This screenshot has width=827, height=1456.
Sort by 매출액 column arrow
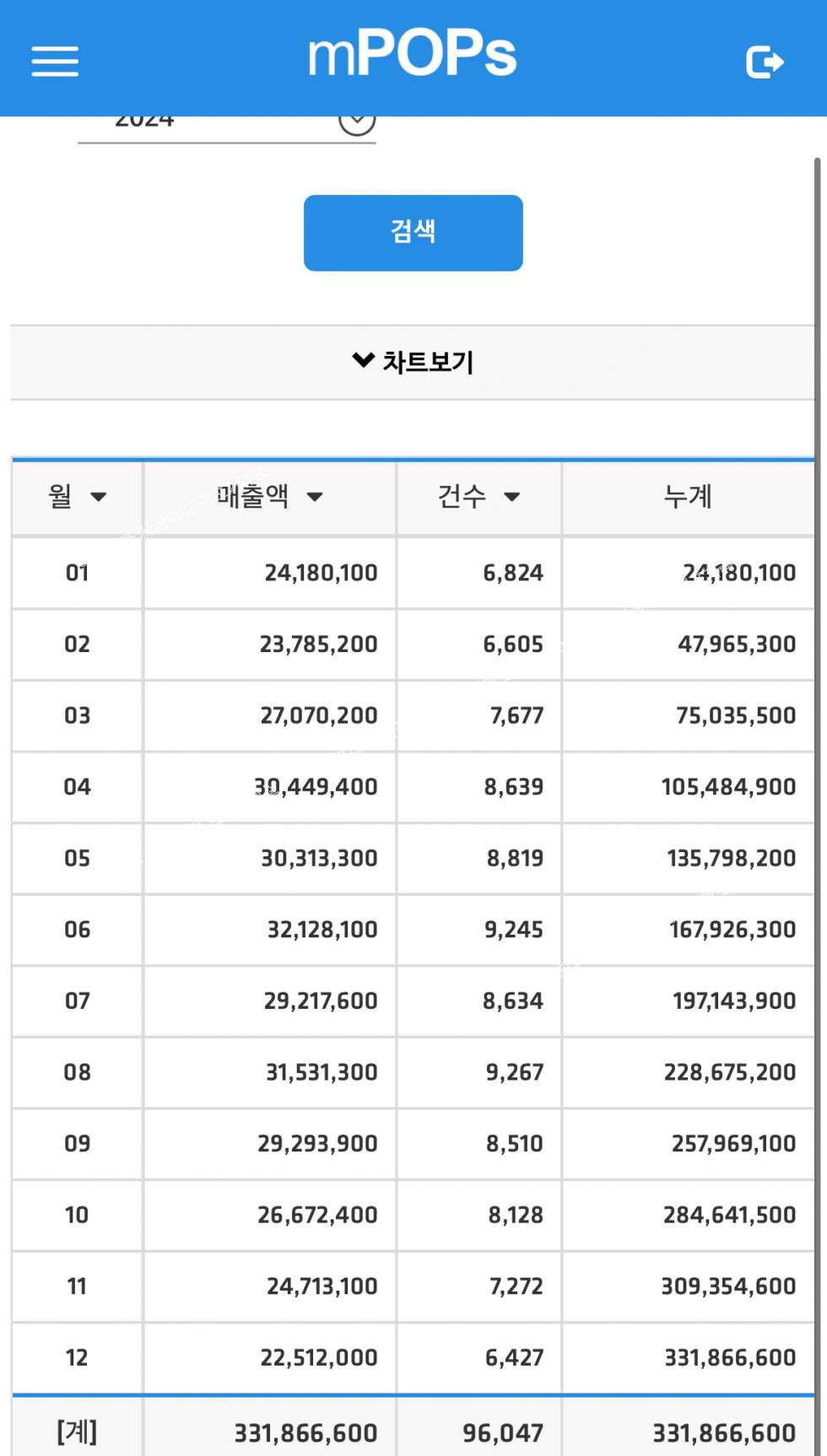tap(315, 497)
